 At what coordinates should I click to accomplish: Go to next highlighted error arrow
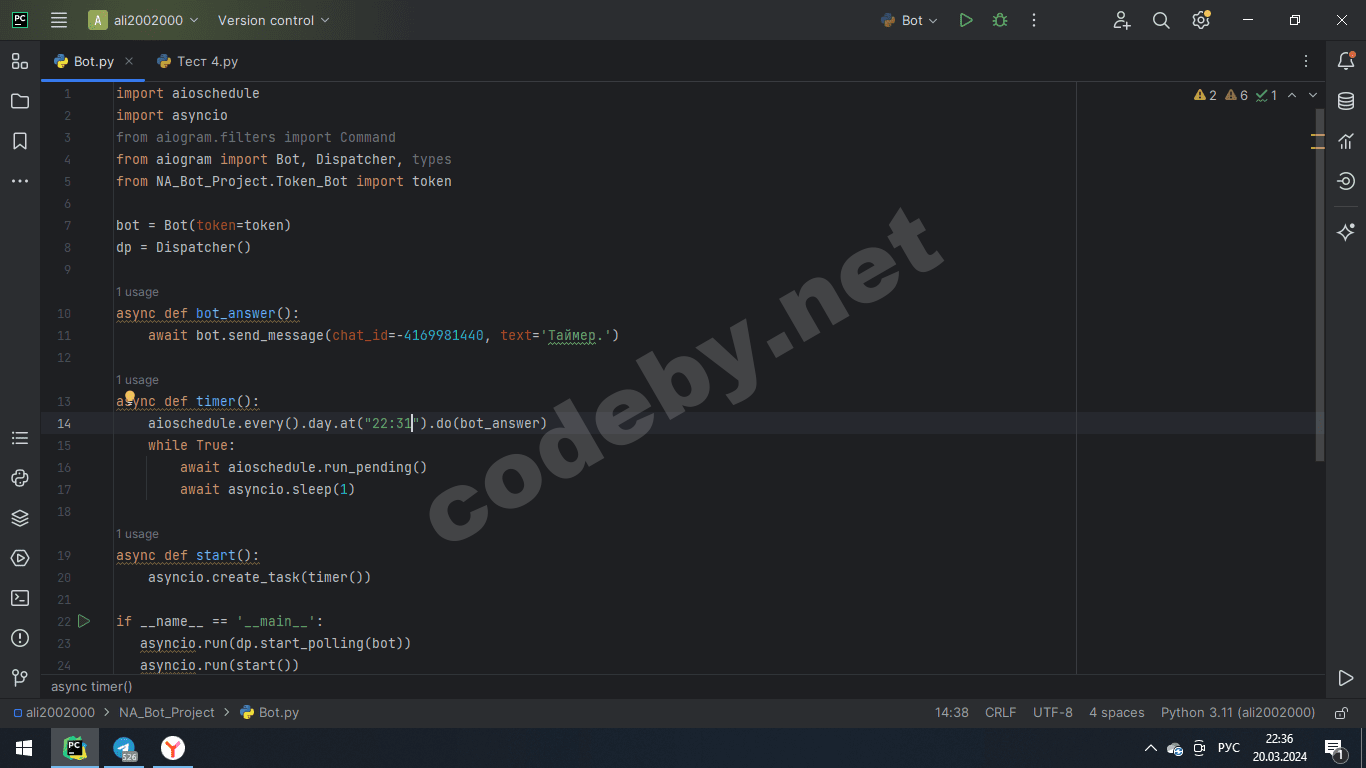[x=1313, y=96]
